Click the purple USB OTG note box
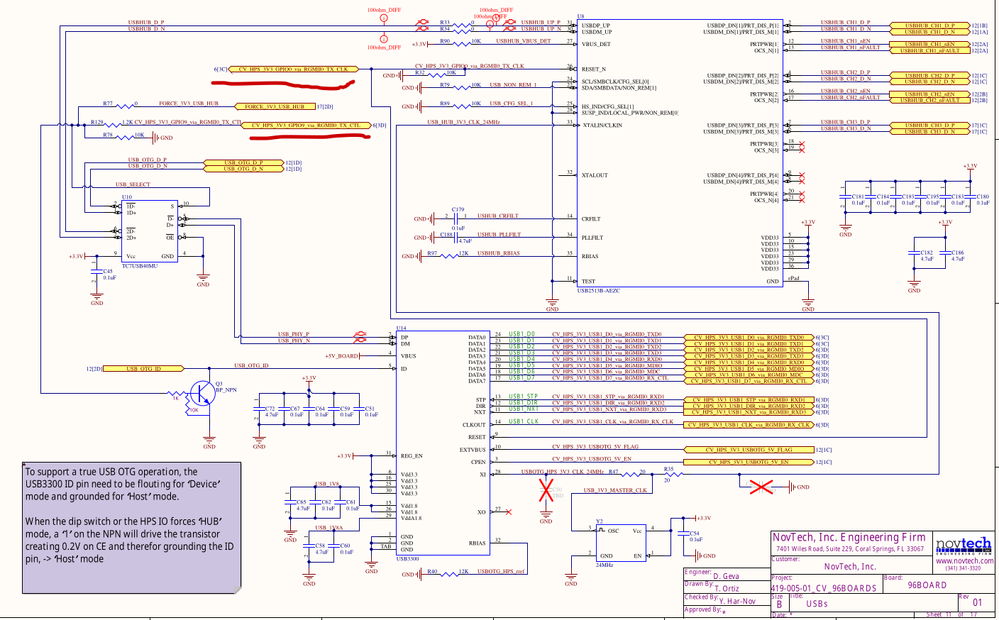This screenshot has width=999, height=620. click(x=132, y=528)
